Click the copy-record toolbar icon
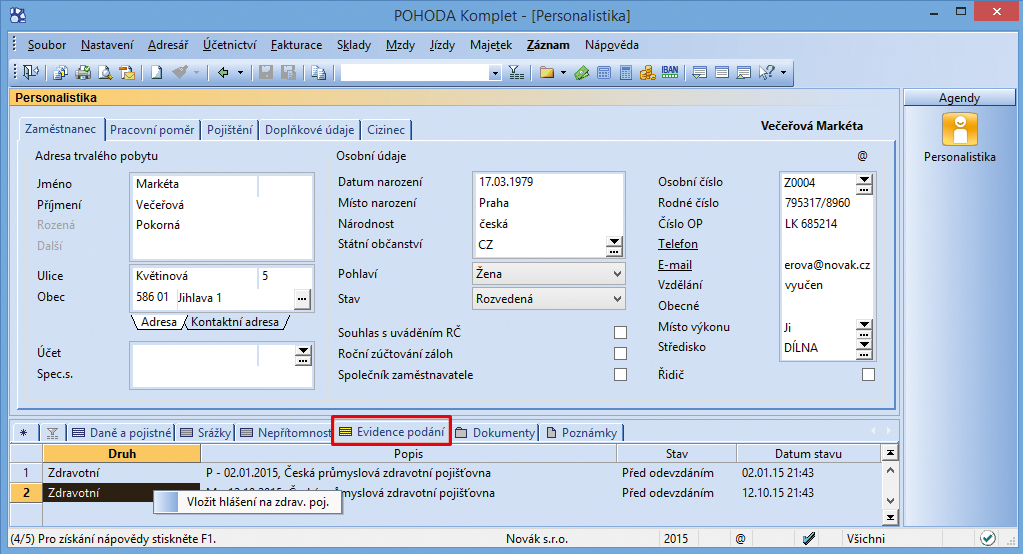The width and height of the screenshot is (1023, 554). tap(318, 72)
